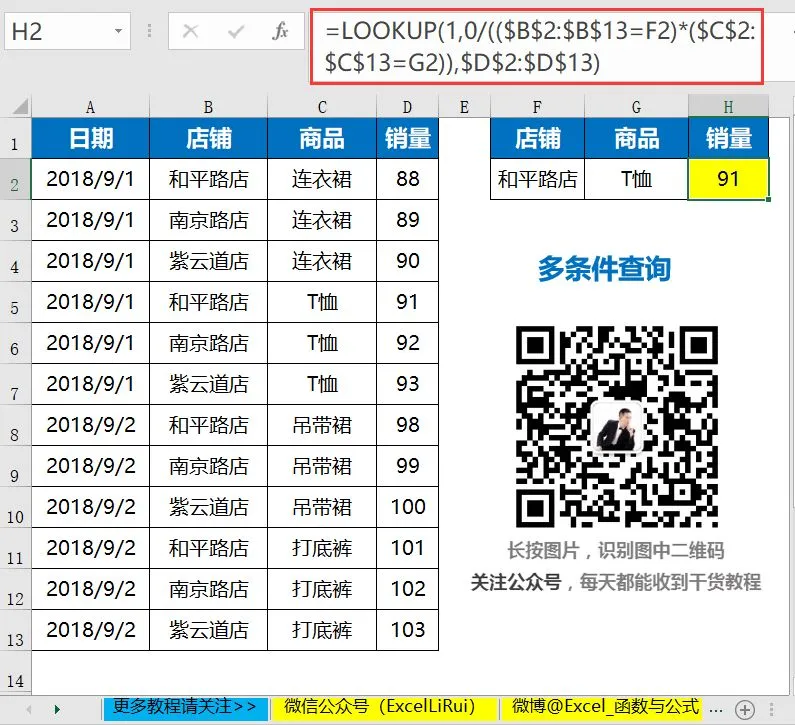Image resolution: width=795 pixels, height=725 pixels.
Task: Select column G header
Action: tap(636, 107)
